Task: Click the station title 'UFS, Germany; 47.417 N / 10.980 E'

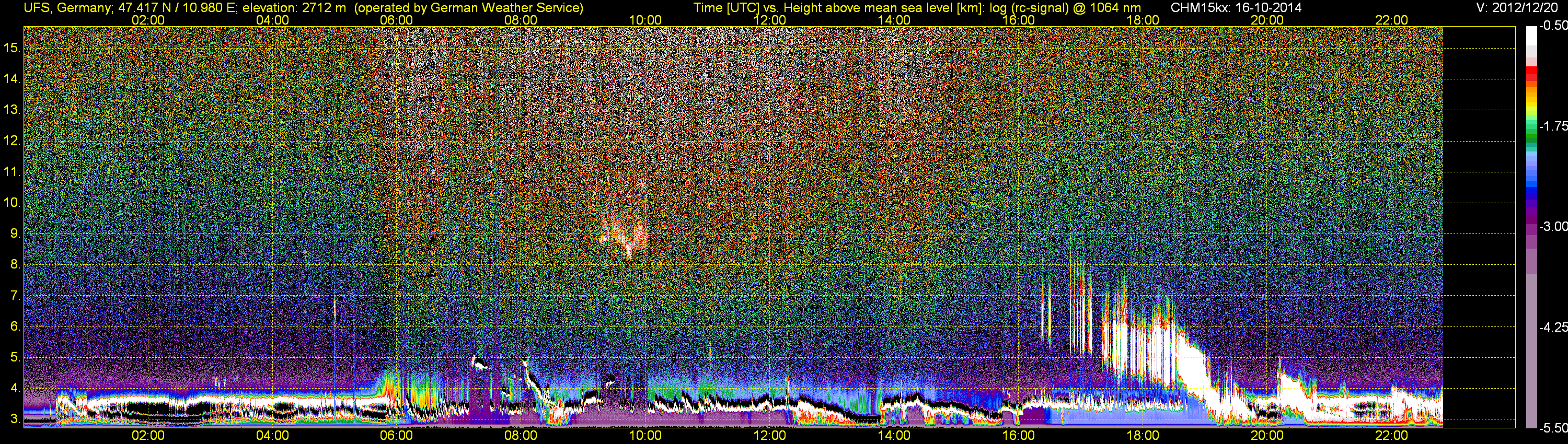Action: pyautogui.click(x=131, y=8)
